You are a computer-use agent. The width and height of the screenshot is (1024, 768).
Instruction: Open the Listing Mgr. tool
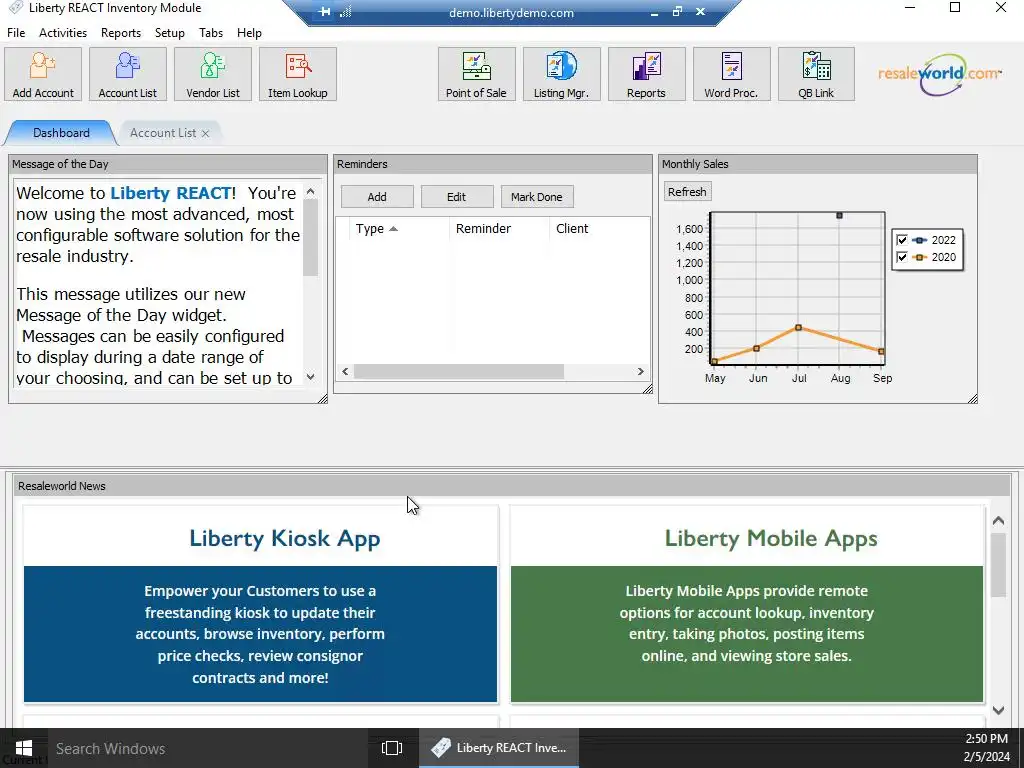561,74
